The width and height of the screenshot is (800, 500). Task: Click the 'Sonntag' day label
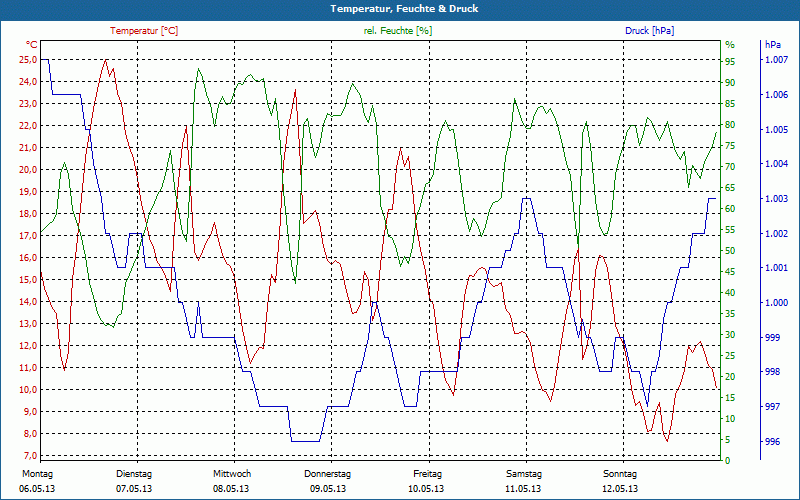coord(620,474)
